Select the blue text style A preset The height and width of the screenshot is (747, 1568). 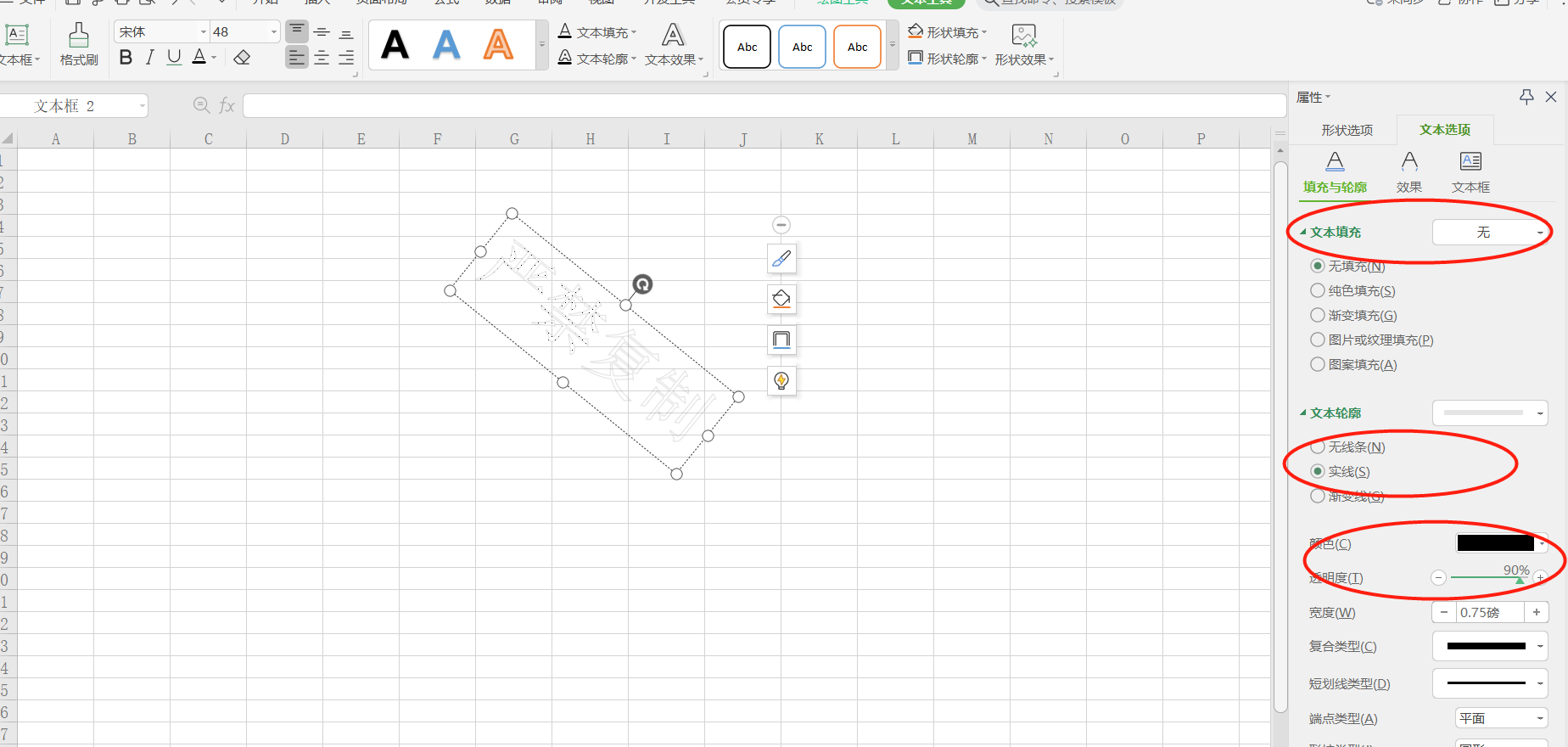447,45
